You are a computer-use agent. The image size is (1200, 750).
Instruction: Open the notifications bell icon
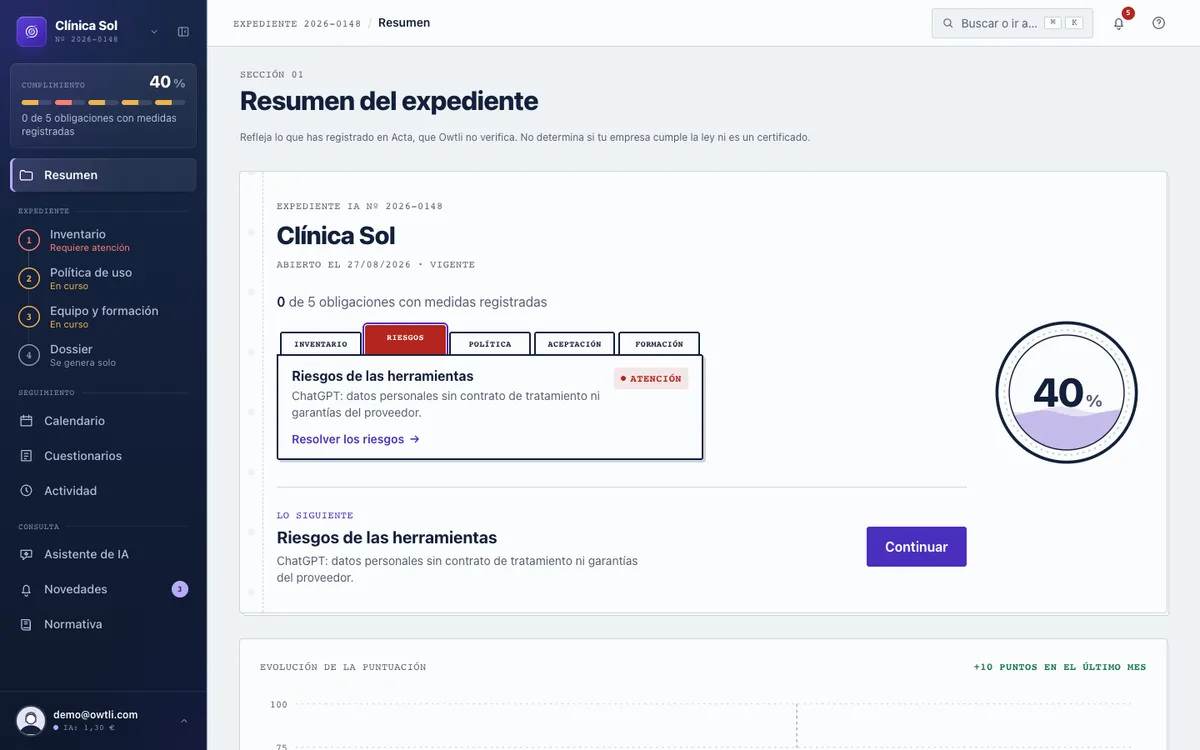pyautogui.click(x=1119, y=23)
